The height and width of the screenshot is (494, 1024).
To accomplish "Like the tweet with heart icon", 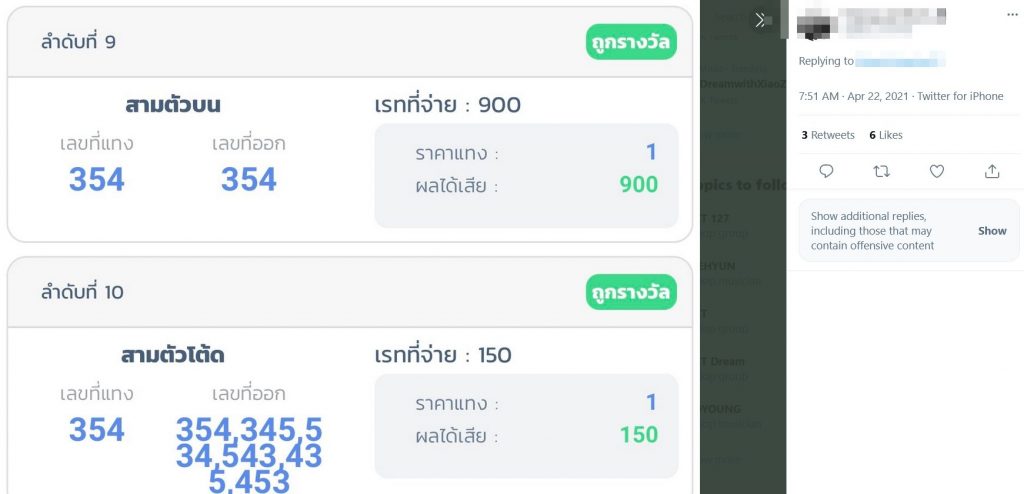I will 937,171.
